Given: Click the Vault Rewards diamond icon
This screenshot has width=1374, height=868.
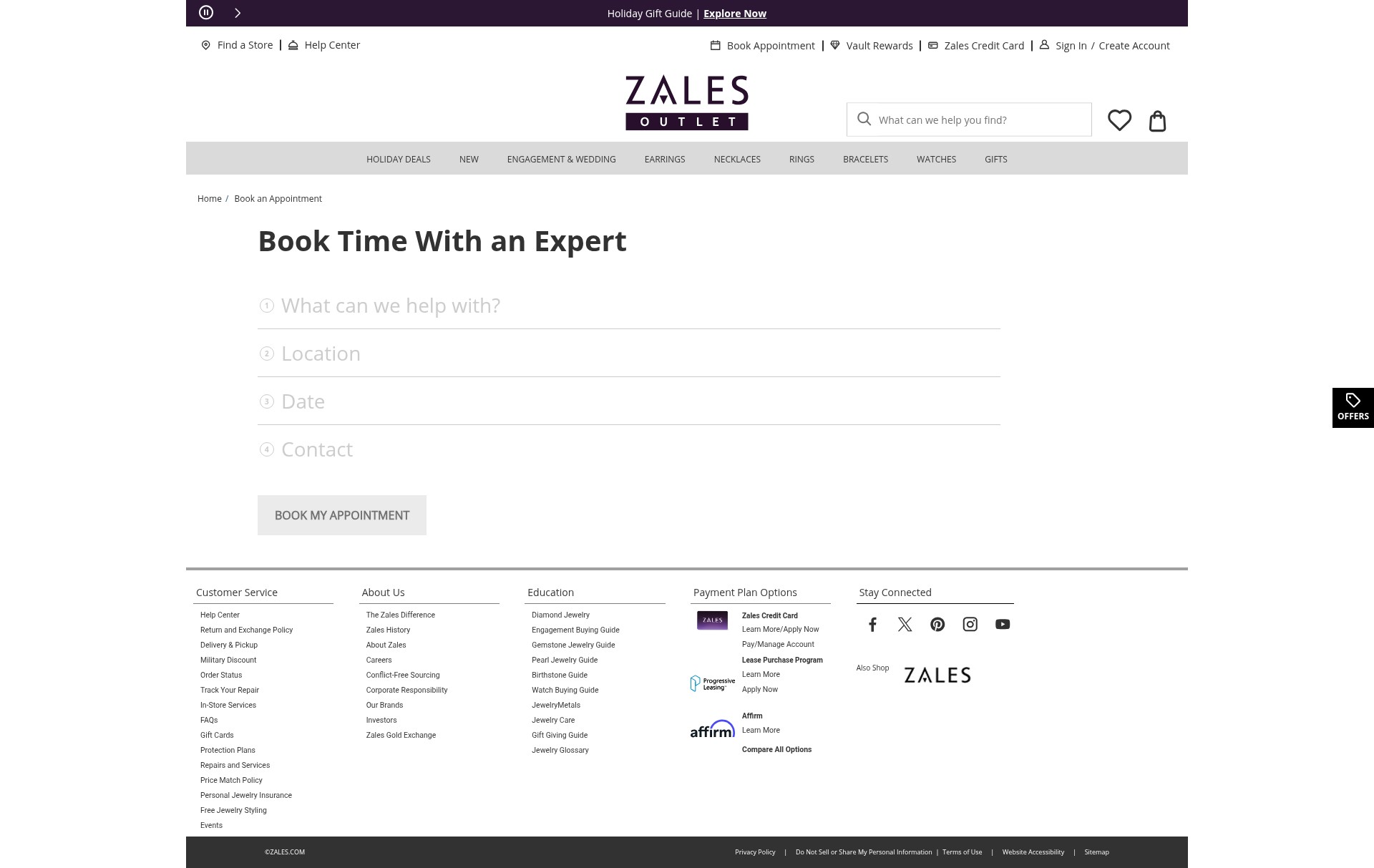Looking at the screenshot, I should pos(835,45).
